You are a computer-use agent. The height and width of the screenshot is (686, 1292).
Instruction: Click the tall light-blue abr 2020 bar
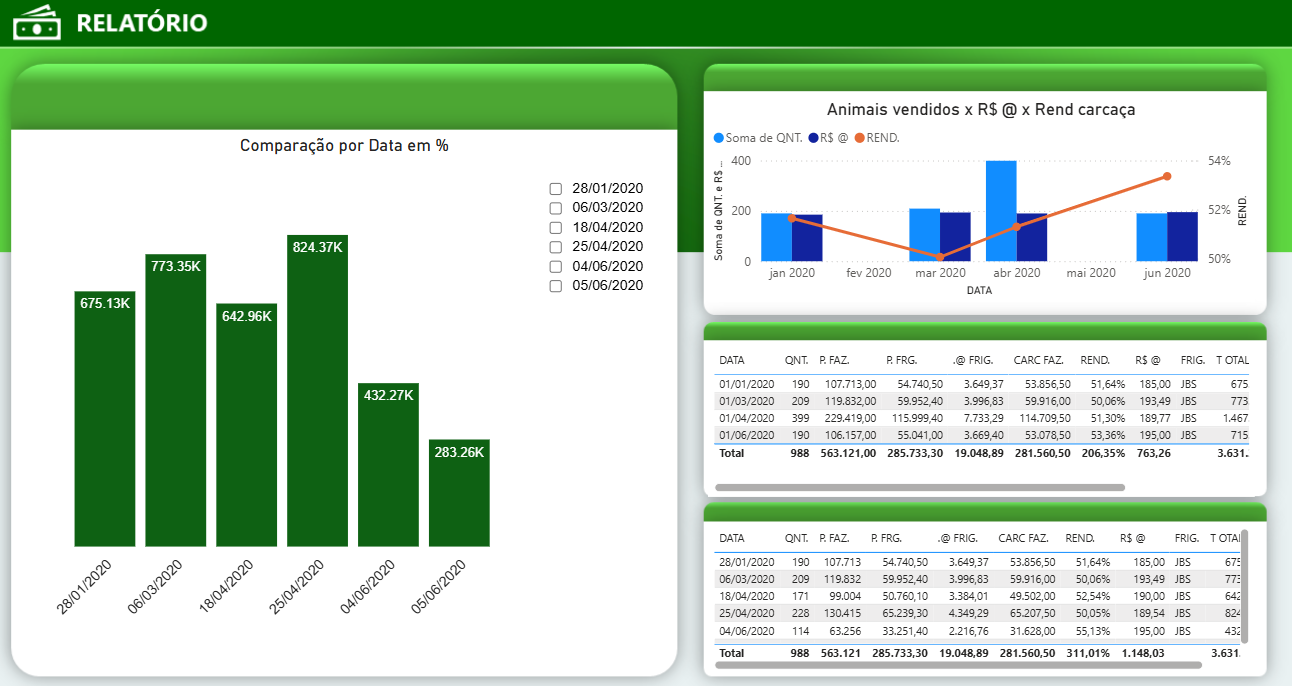[1001, 210]
